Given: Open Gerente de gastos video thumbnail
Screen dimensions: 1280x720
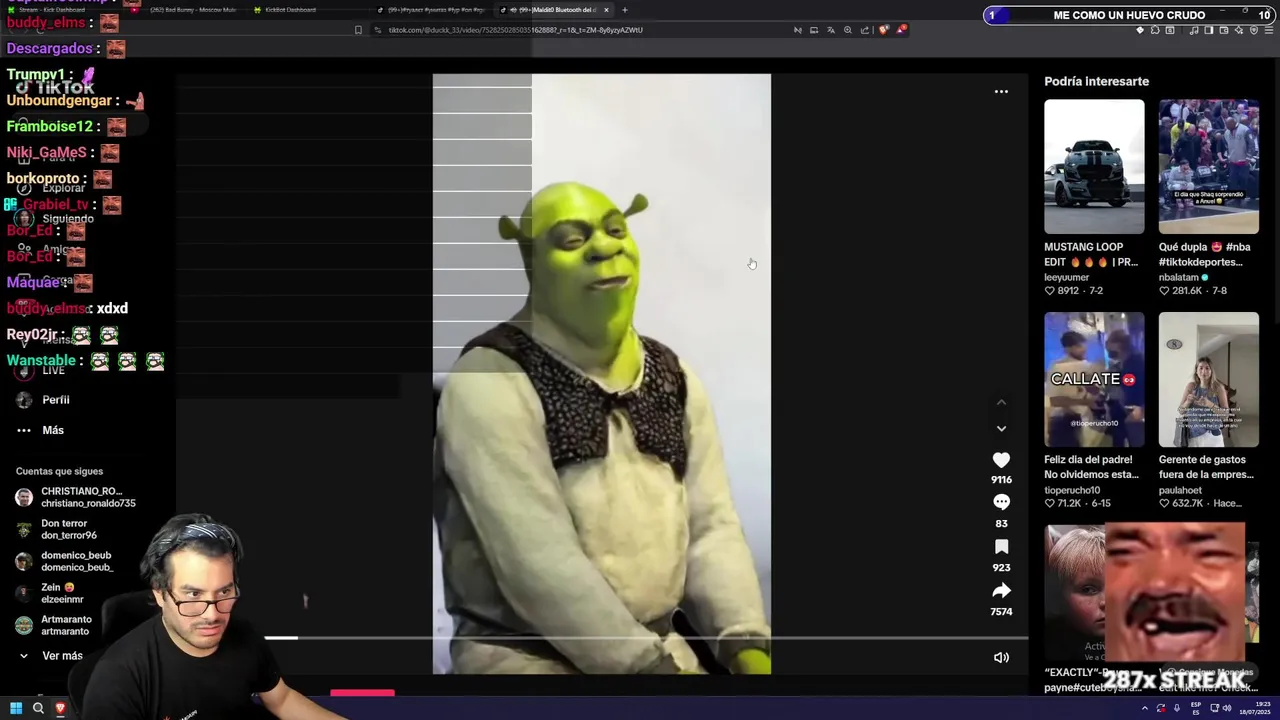Looking at the screenshot, I should click(x=1208, y=379).
